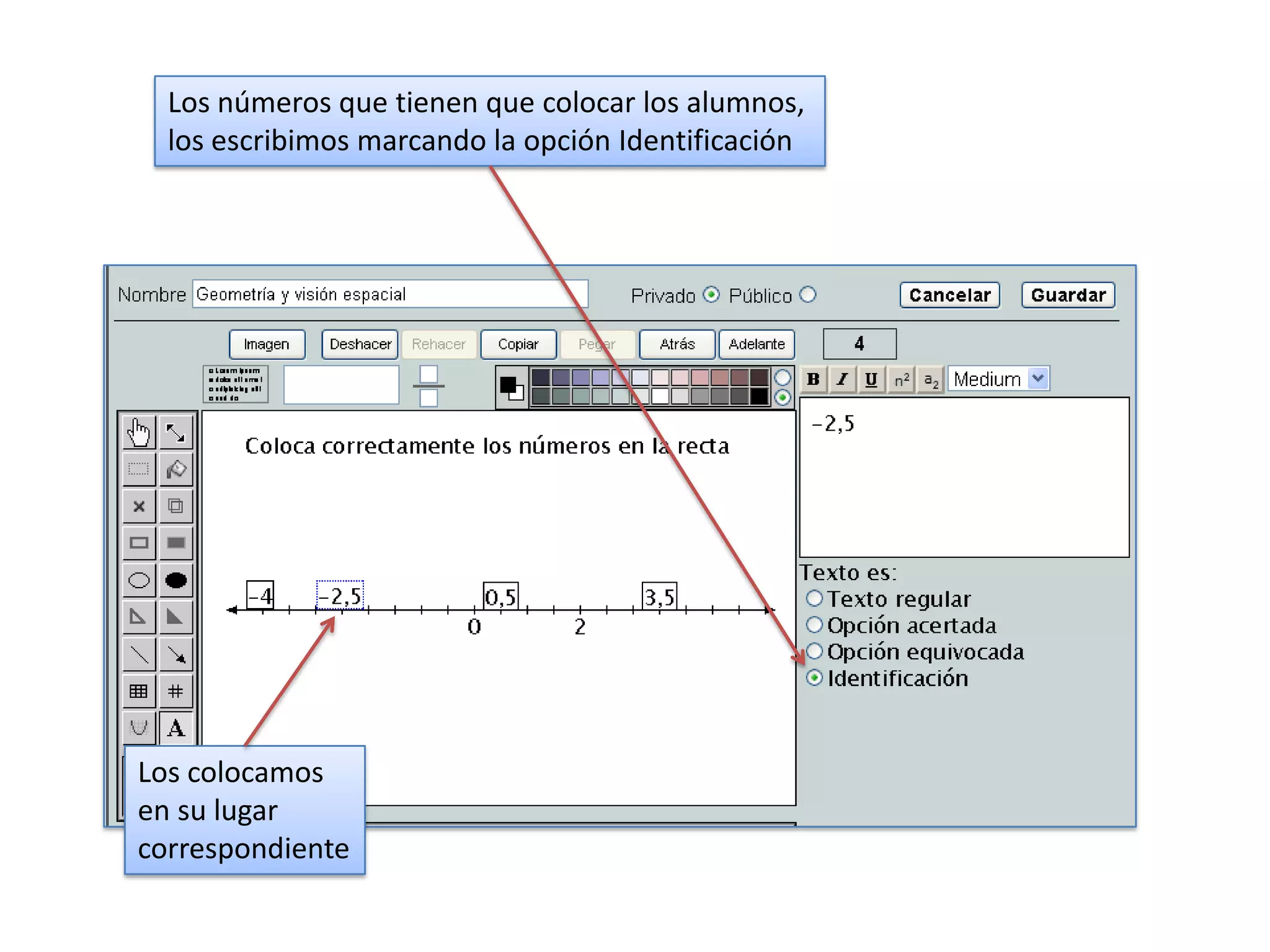Toggle bold text formatting
The width and height of the screenshot is (1270, 952).
click(x=814, y=379)
